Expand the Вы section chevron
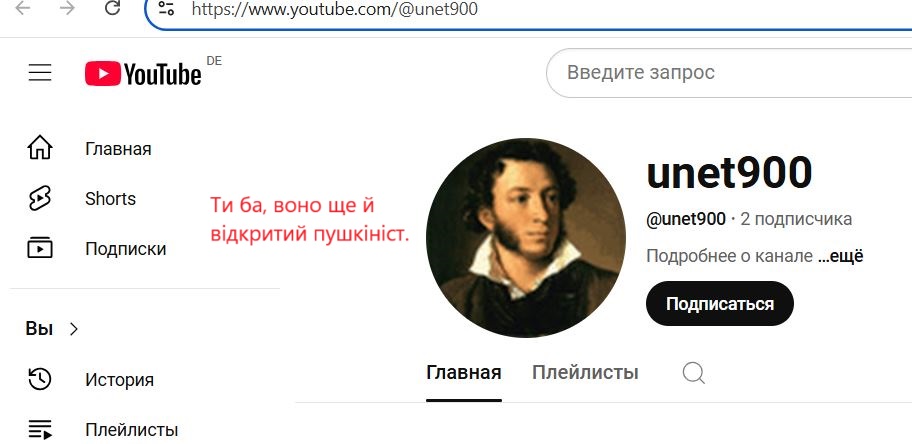Screen dimensions: 912x444 [74, 329]
